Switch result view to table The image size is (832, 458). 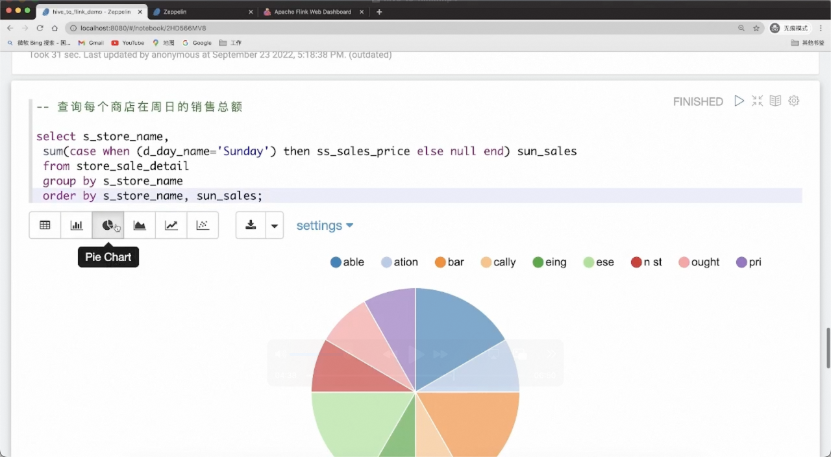[x=45, y=225]
